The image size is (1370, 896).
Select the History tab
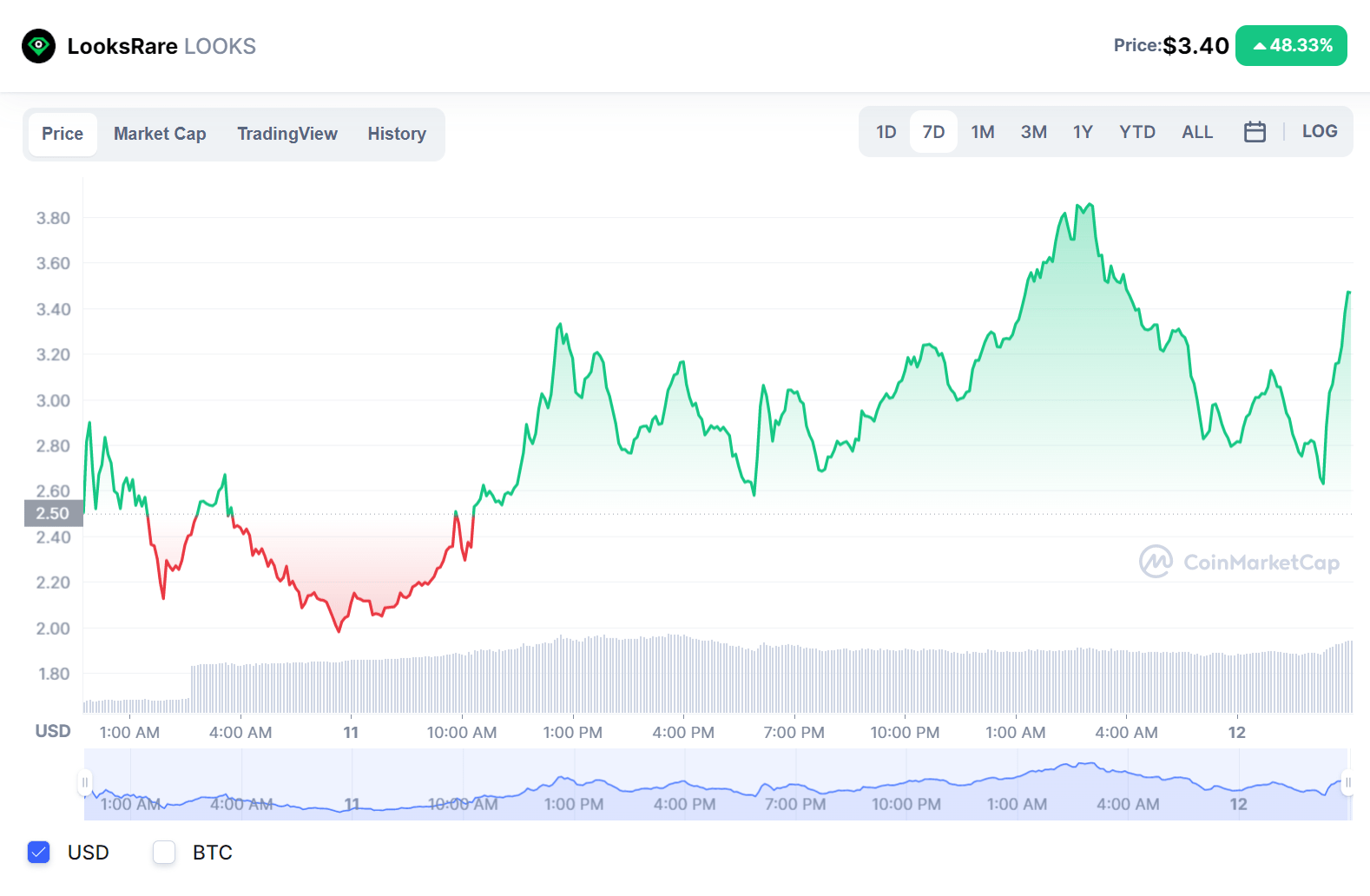397,134
